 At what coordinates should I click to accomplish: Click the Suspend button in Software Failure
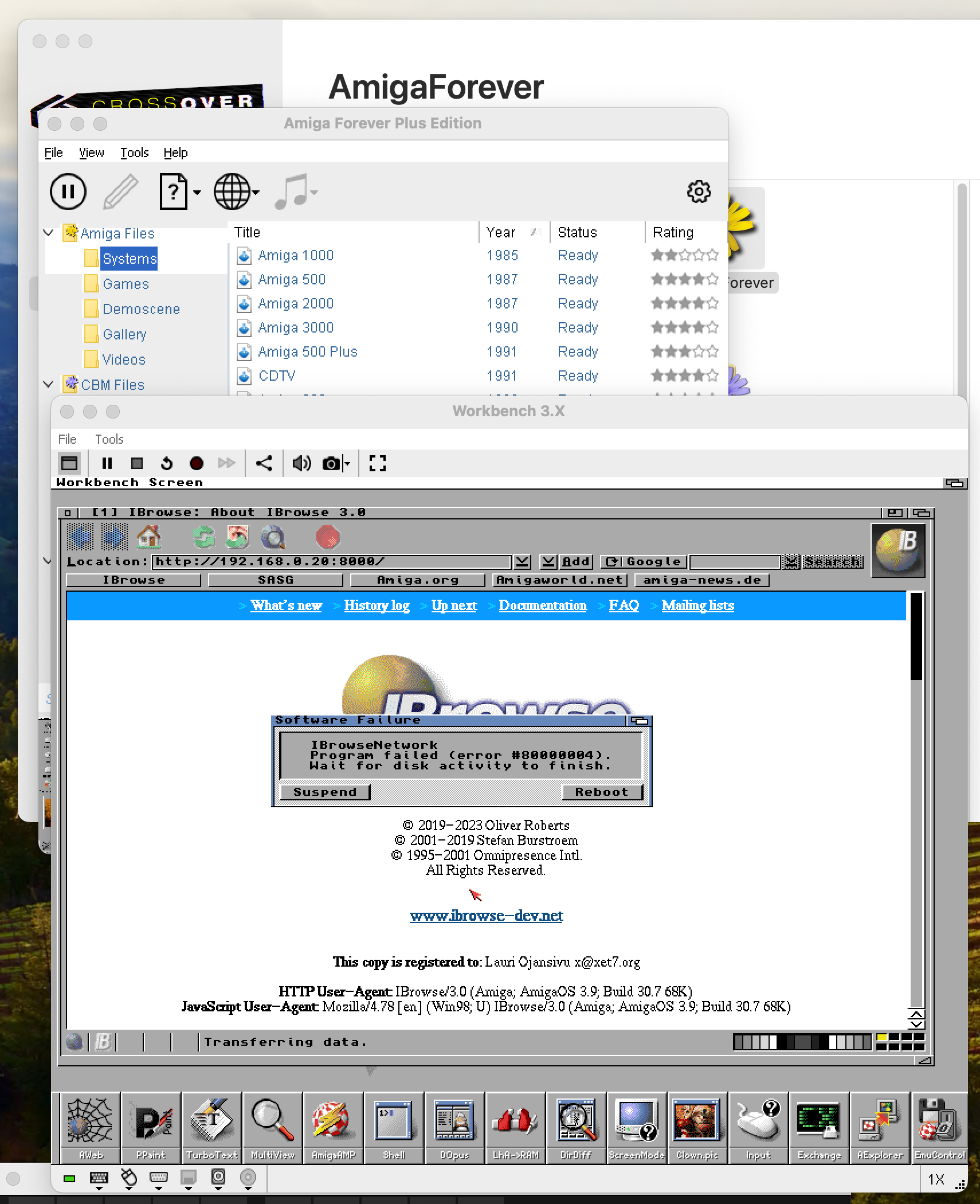325,792
